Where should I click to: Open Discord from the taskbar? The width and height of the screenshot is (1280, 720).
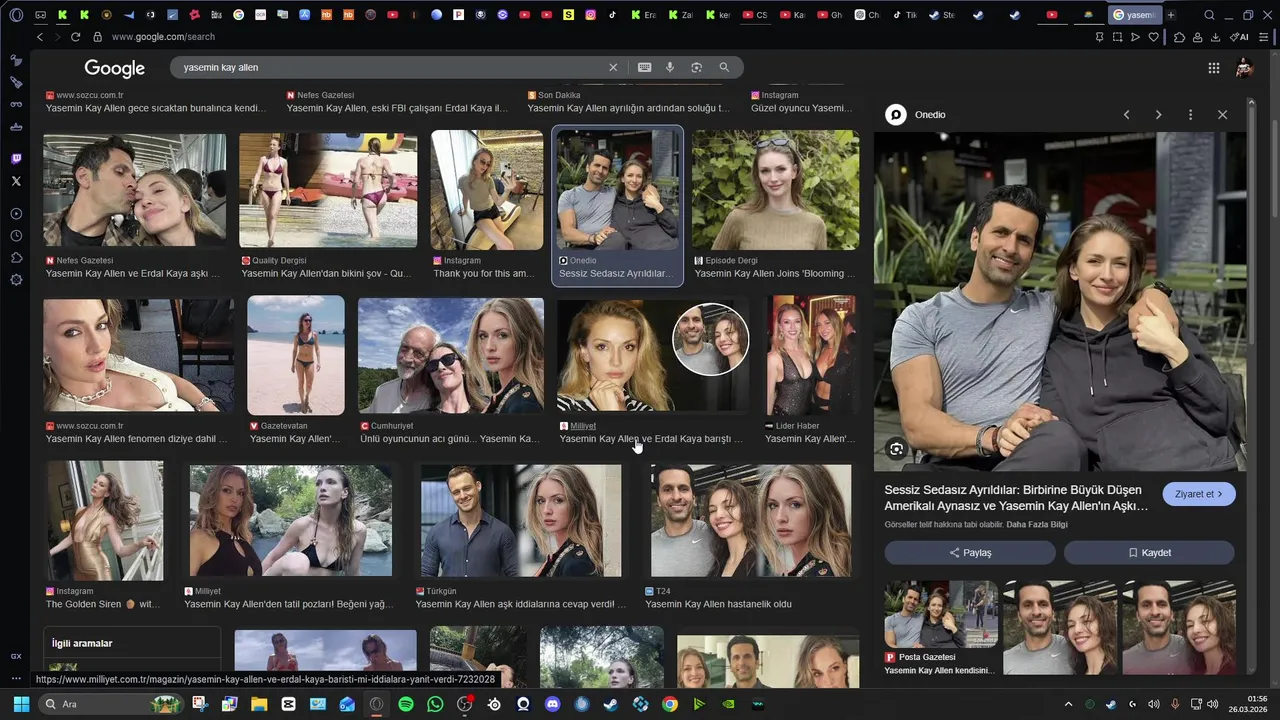click(552, 704)
